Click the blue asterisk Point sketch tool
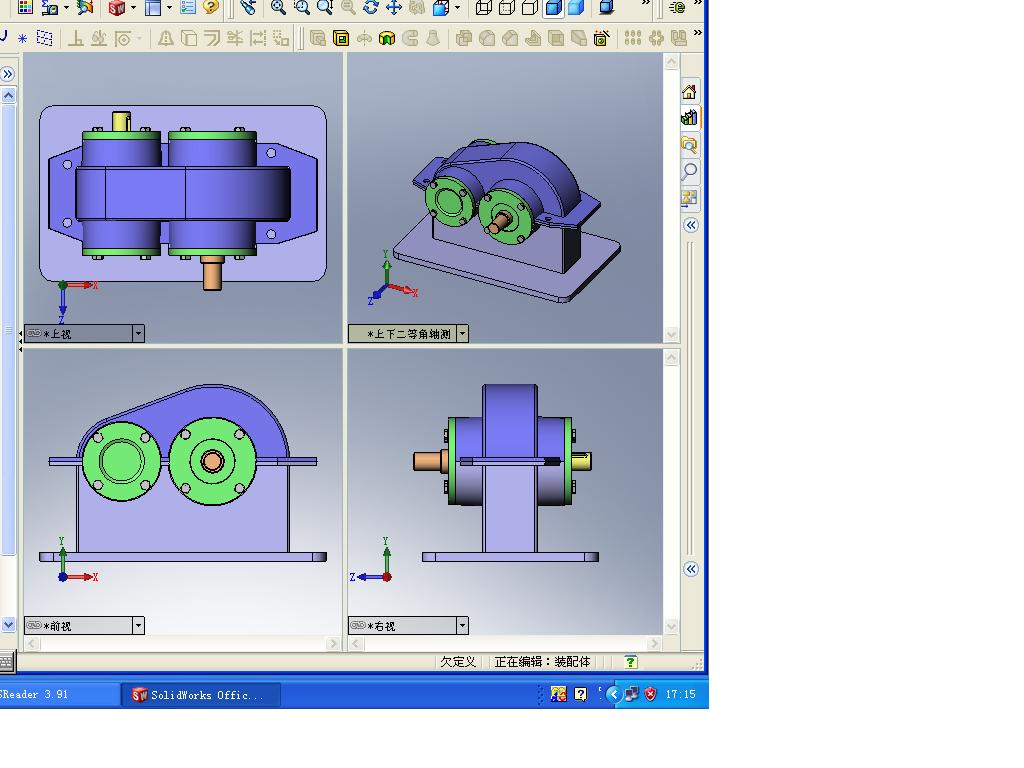The width and height of the screenshot is (1024, 768). [22, 39]
